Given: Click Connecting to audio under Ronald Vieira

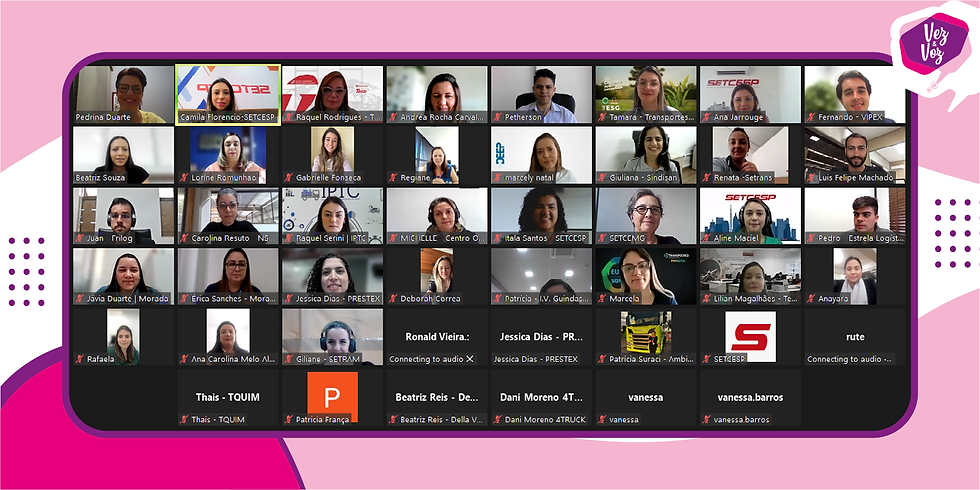Looking at the screenshot, I should [x=431, y=359].
